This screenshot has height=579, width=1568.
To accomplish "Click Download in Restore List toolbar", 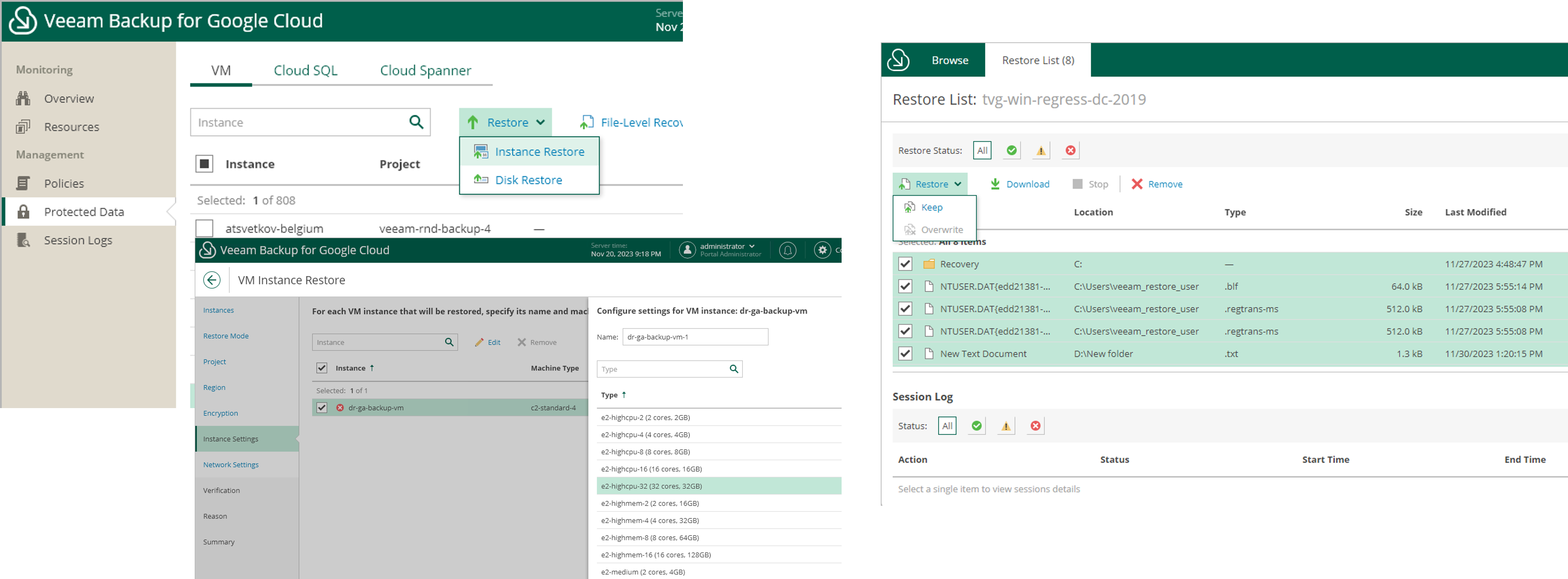I will (1019, 184).
